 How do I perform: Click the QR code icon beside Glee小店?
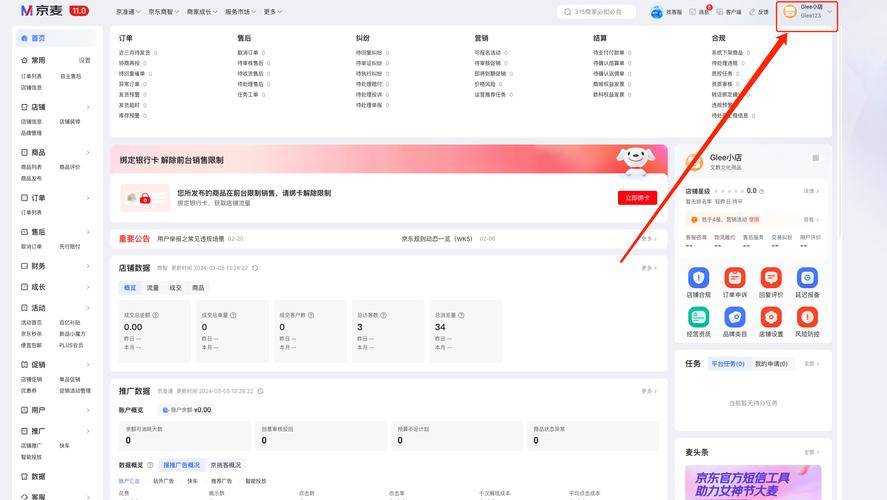point(816,158)
